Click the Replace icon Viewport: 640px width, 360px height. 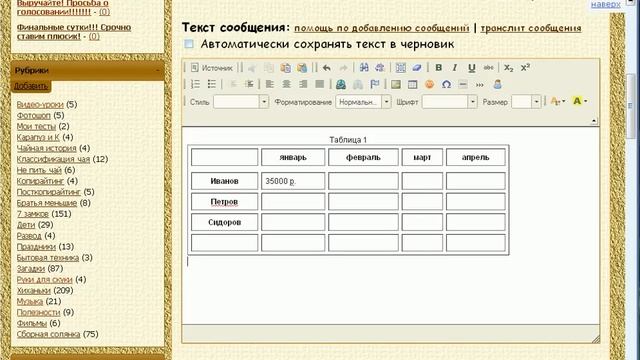(x=380, y=68)
